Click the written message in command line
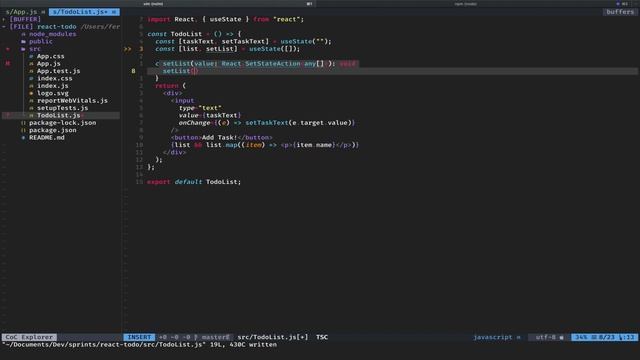Screen dimensions: 640x360 [139, 344]
